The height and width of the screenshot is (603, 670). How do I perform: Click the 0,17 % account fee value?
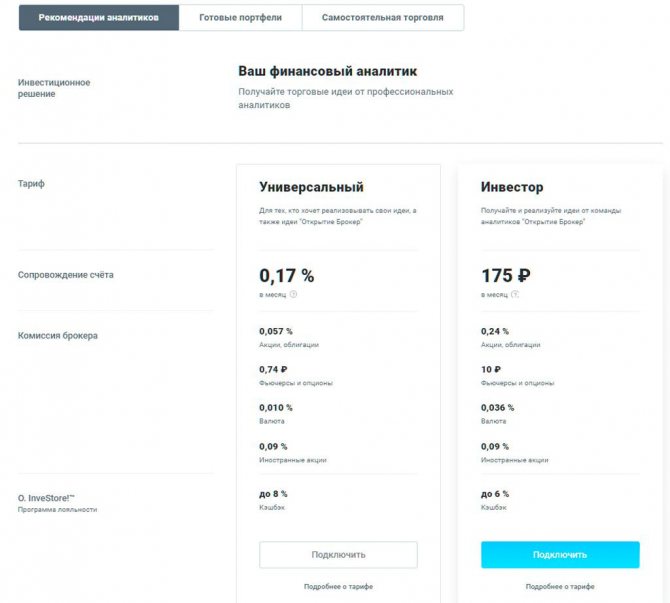click(x=287, y=275)
